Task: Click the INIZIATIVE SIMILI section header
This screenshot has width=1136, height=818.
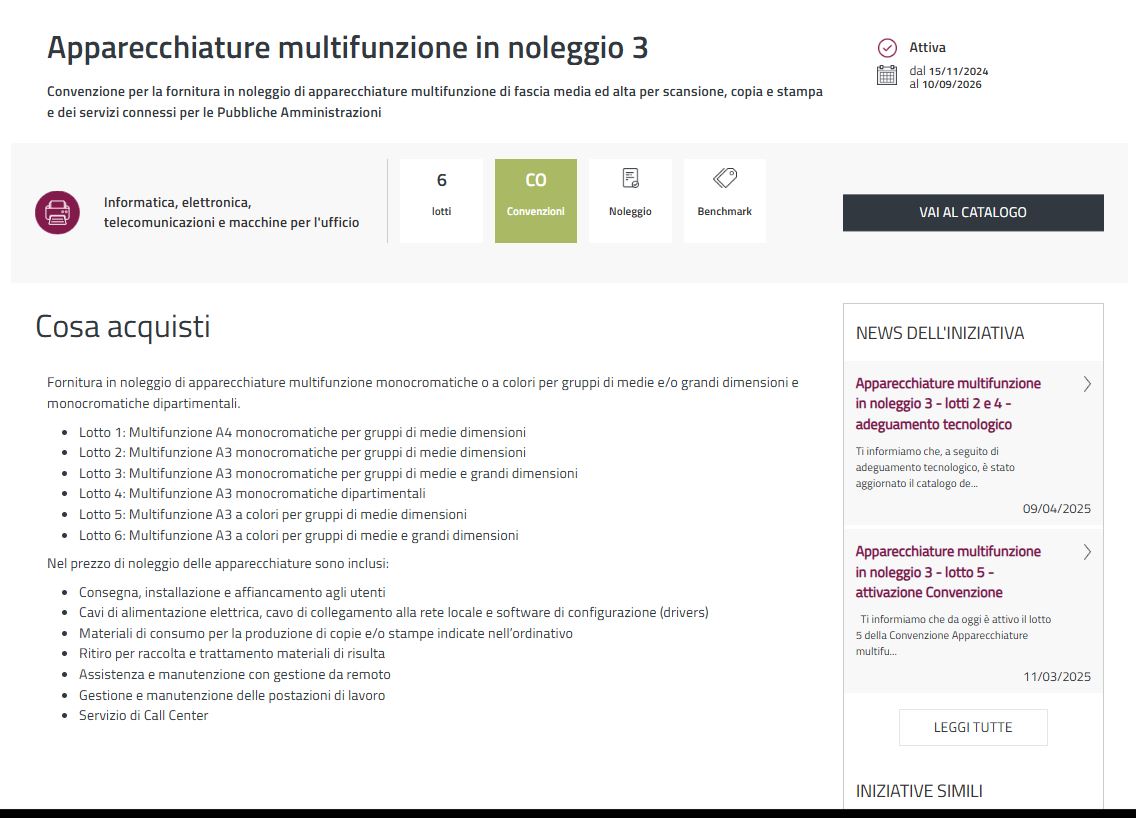Action: 918,791
